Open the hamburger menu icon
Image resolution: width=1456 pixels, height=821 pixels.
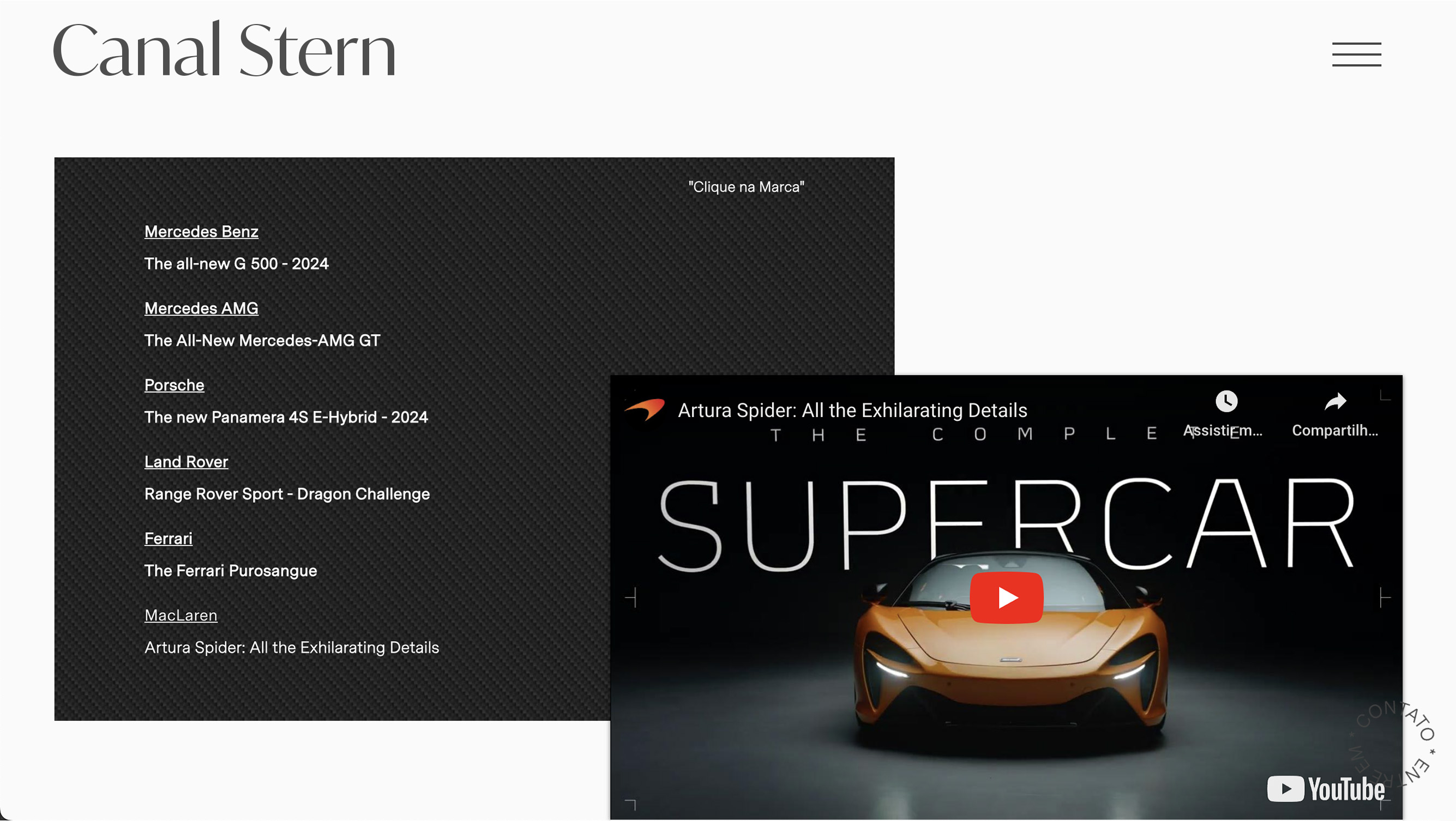point(1357,55)
